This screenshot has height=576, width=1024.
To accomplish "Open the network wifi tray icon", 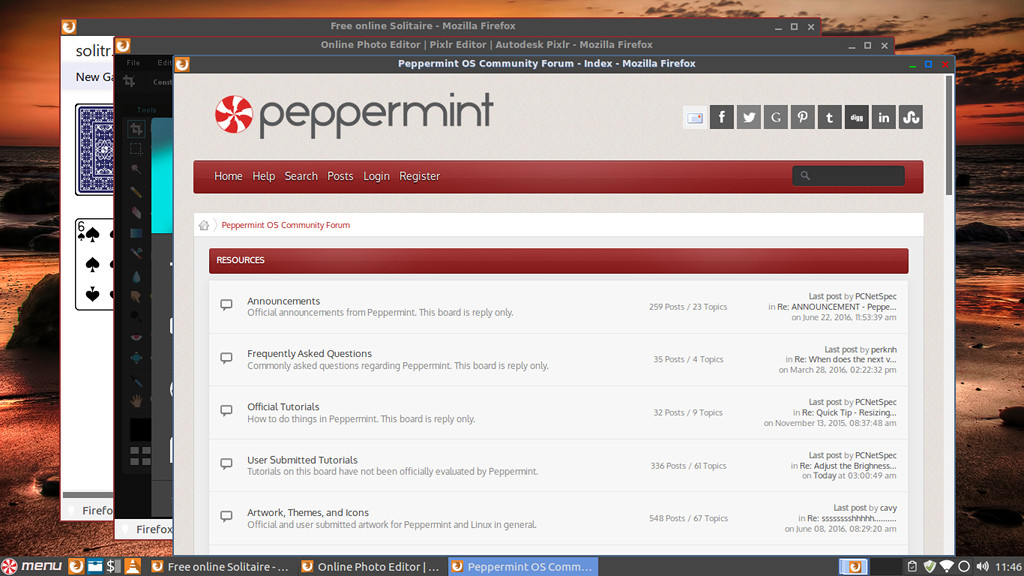I will tap(946, 566).
